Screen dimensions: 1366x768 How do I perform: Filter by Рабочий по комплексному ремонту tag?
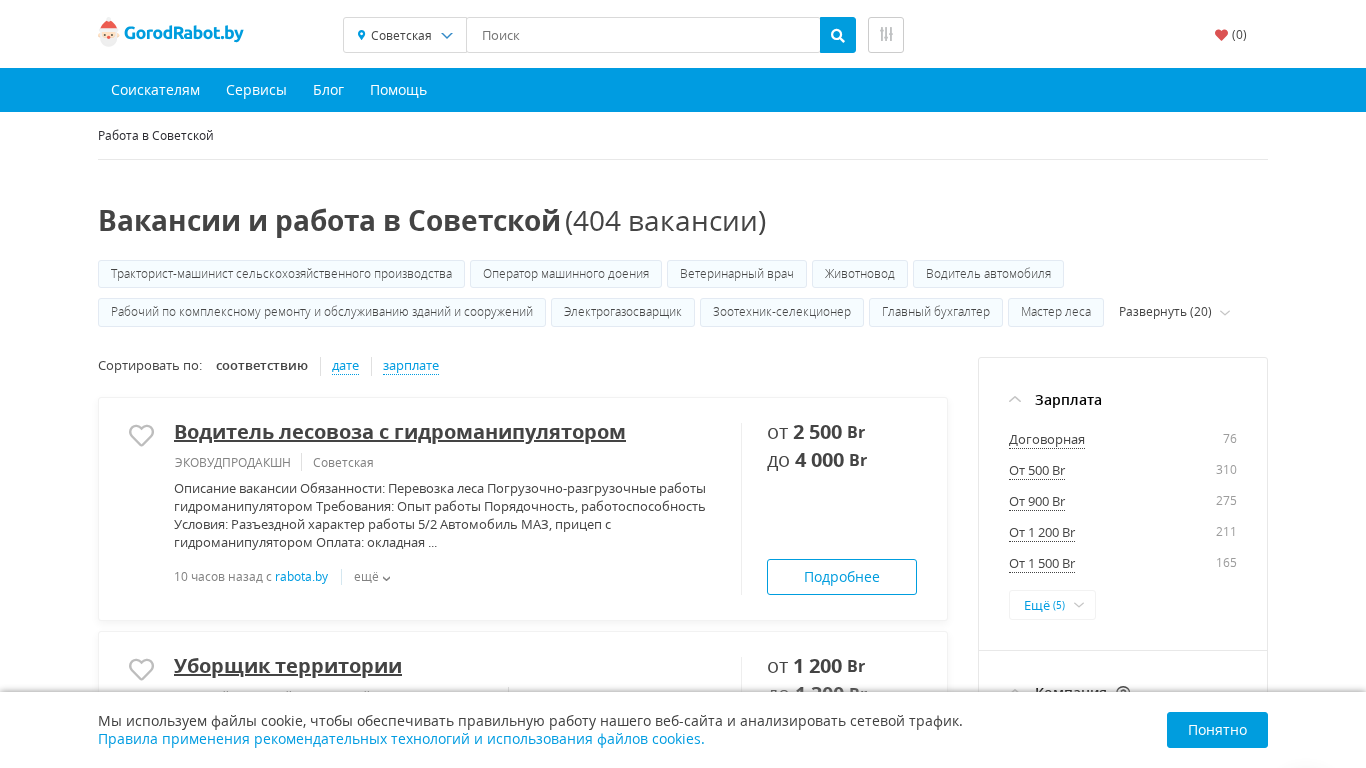pos(322,312)
